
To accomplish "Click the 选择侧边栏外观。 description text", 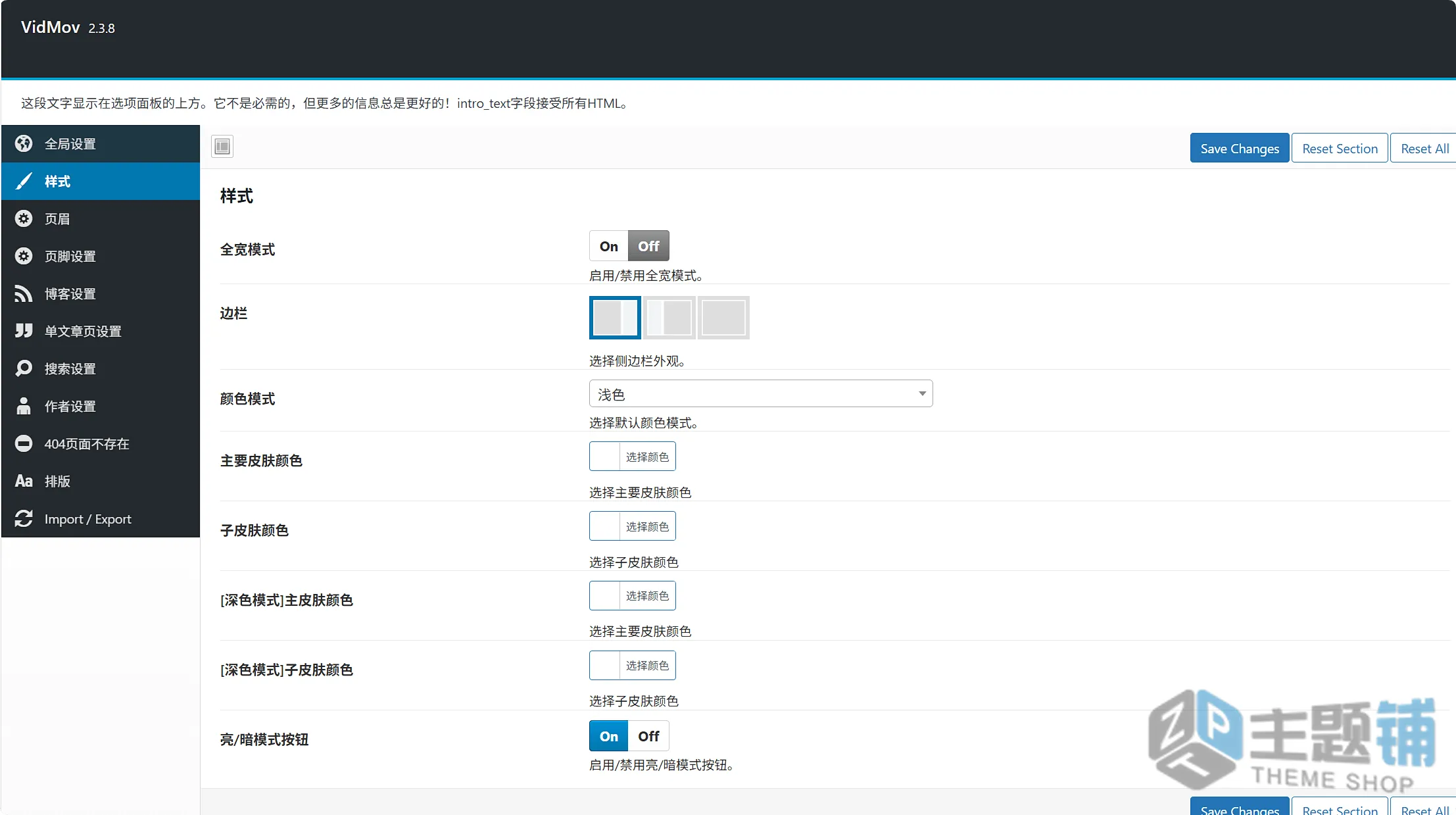I will pyautogui.click(x=637, y=360).
